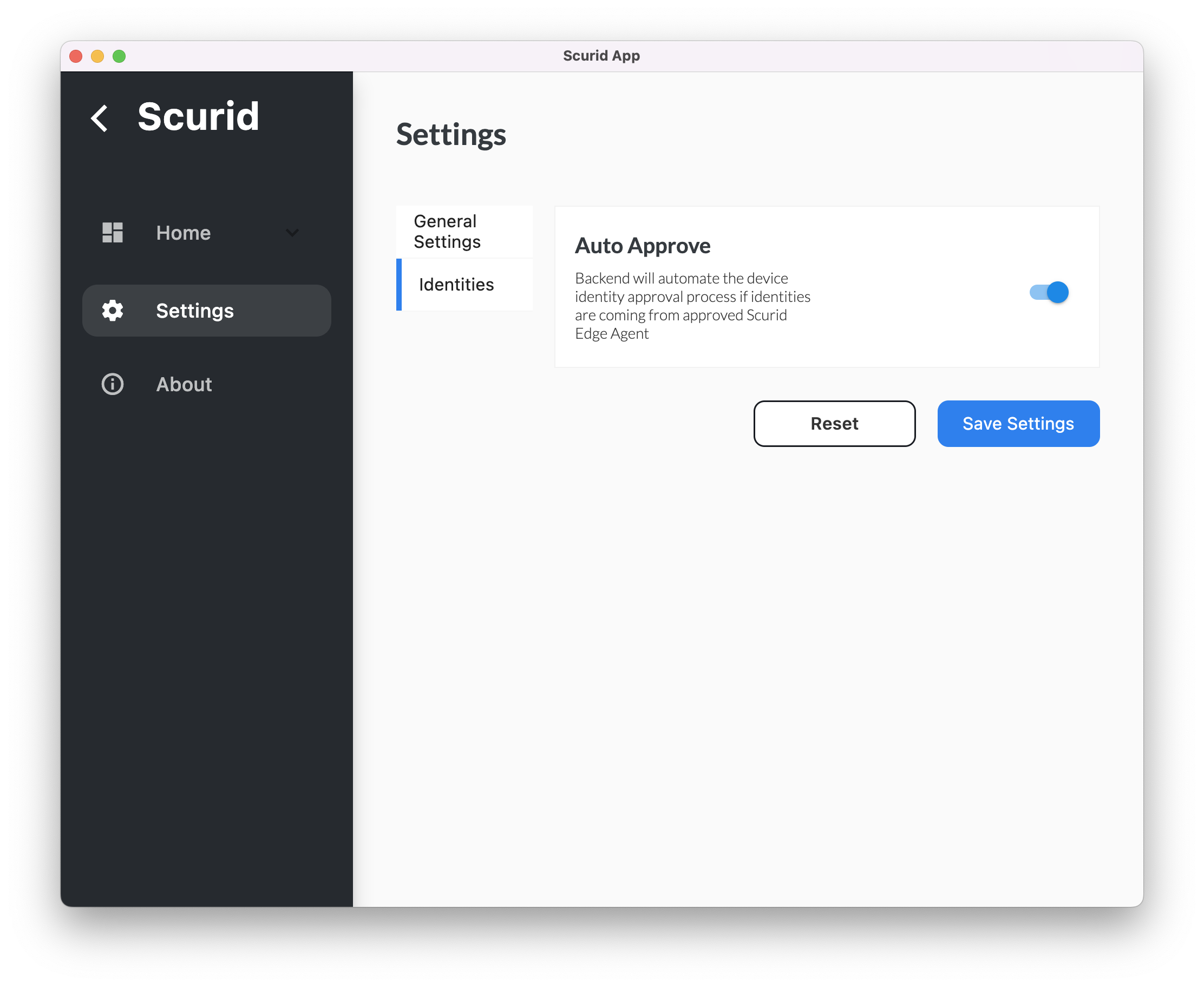Click the Scurid App title bar

[x=601, y=56]
